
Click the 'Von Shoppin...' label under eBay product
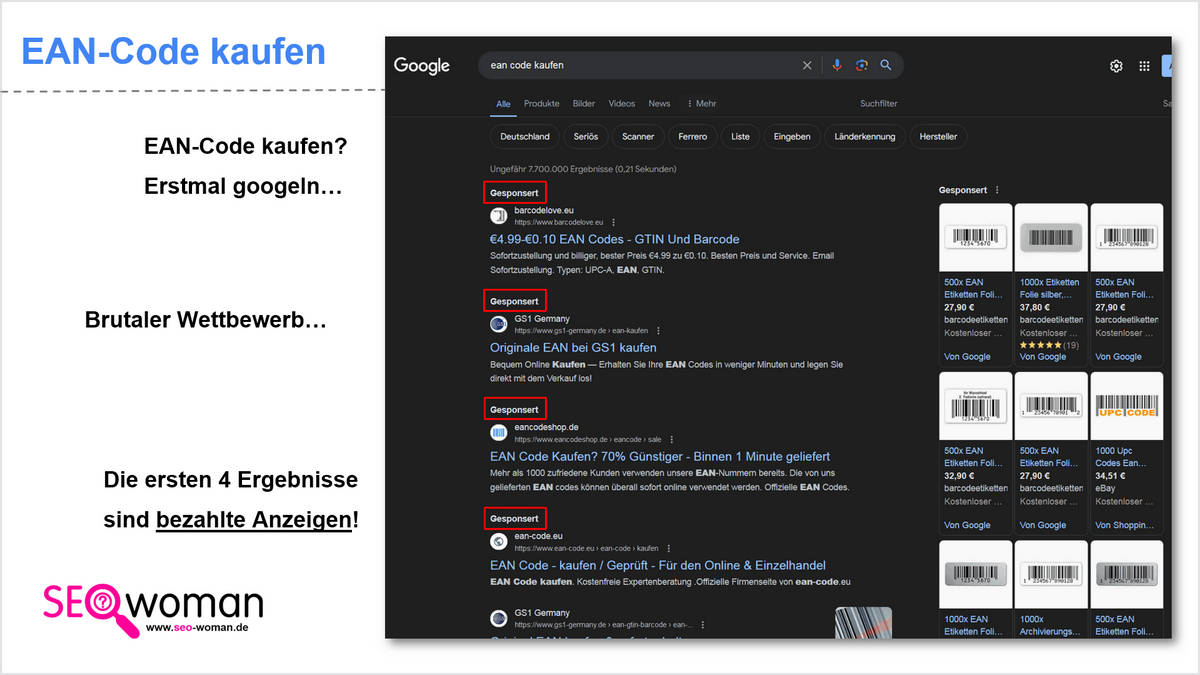1127,525
